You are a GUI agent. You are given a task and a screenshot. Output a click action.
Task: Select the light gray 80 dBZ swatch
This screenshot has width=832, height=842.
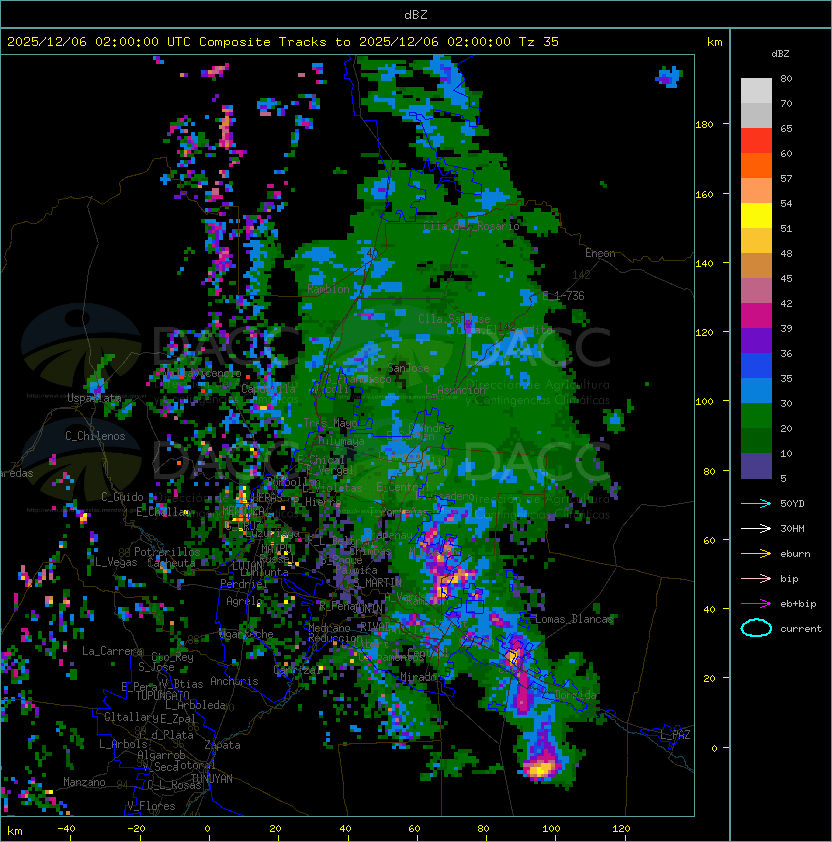coord(756,91)
